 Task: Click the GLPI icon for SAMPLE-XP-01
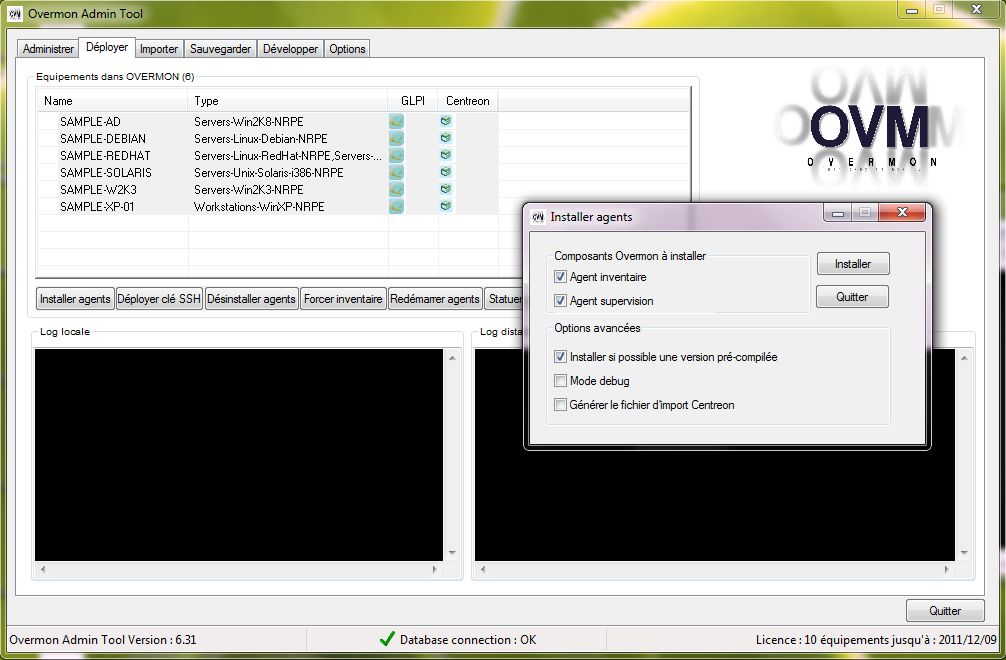tap(396, 206)
